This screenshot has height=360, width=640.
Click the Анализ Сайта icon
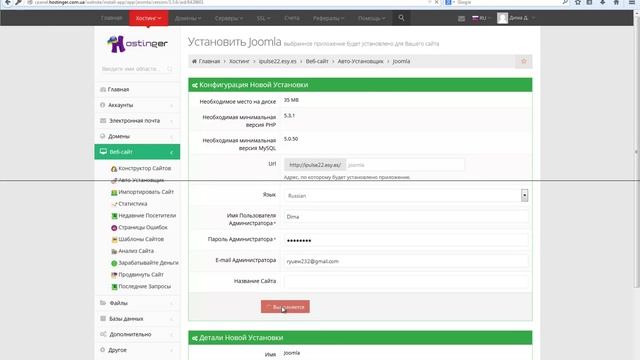(114, 251)
